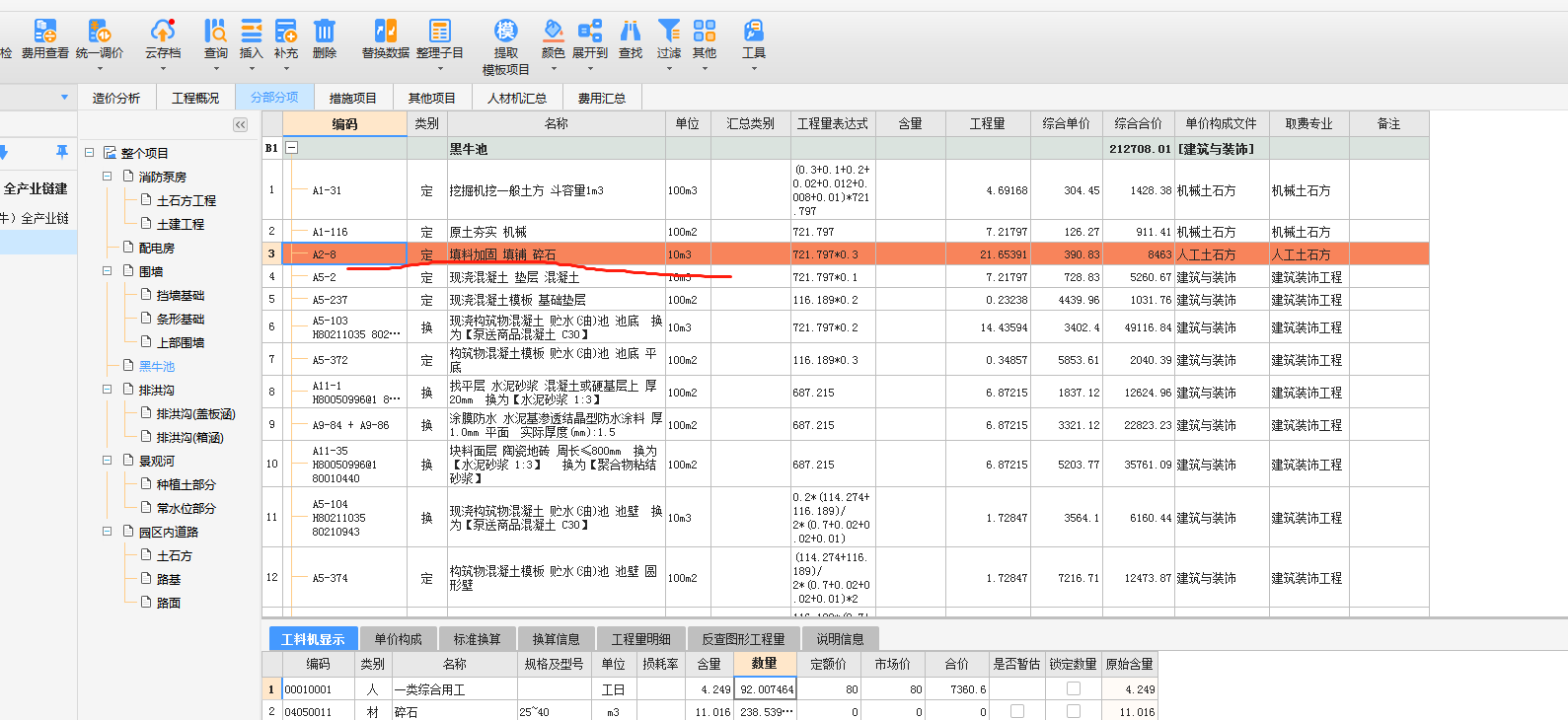Screen dimensions: 1568x720
Task: Click the pin icon in the left sidebar
Action: [62, 152]
